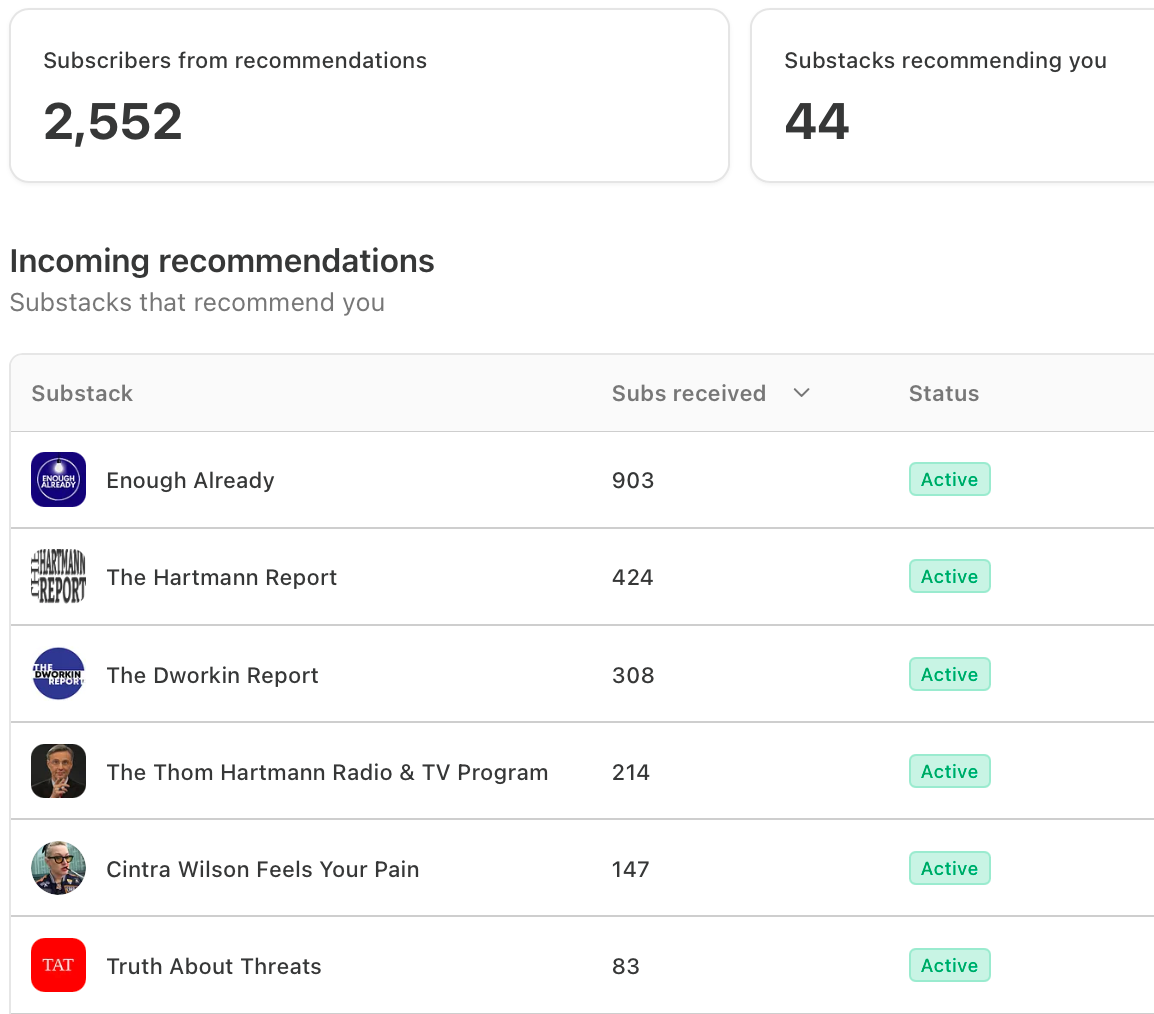Click Active badge for Cintra Wilson row
This screenshot has width=1154, height=1014.
point(949,868)
